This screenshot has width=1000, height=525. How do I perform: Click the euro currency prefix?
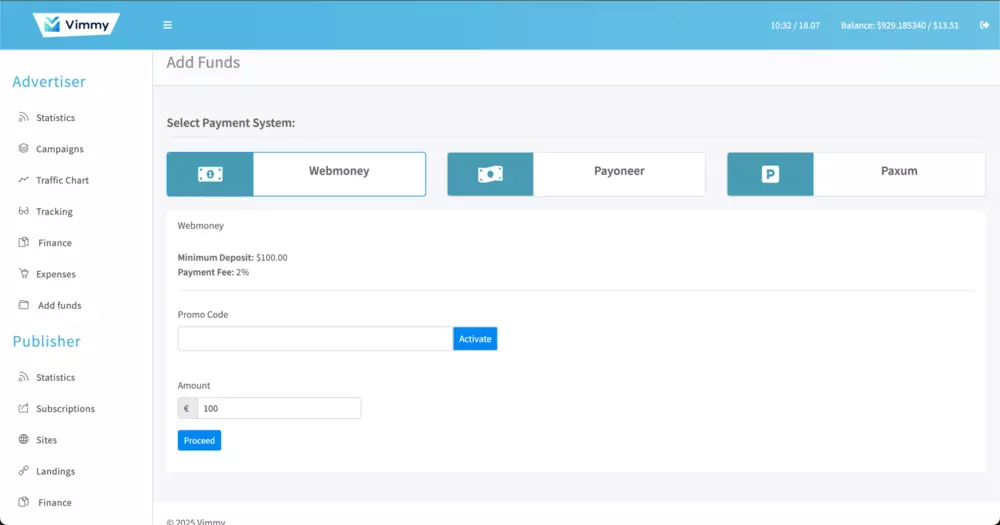click(x=187, y=408)
